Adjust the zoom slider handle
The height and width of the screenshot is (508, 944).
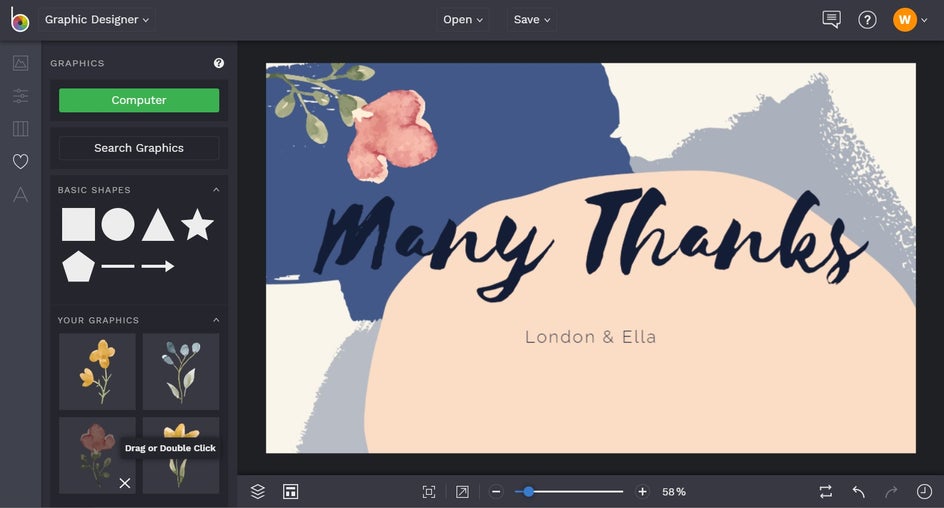(528, 492)
